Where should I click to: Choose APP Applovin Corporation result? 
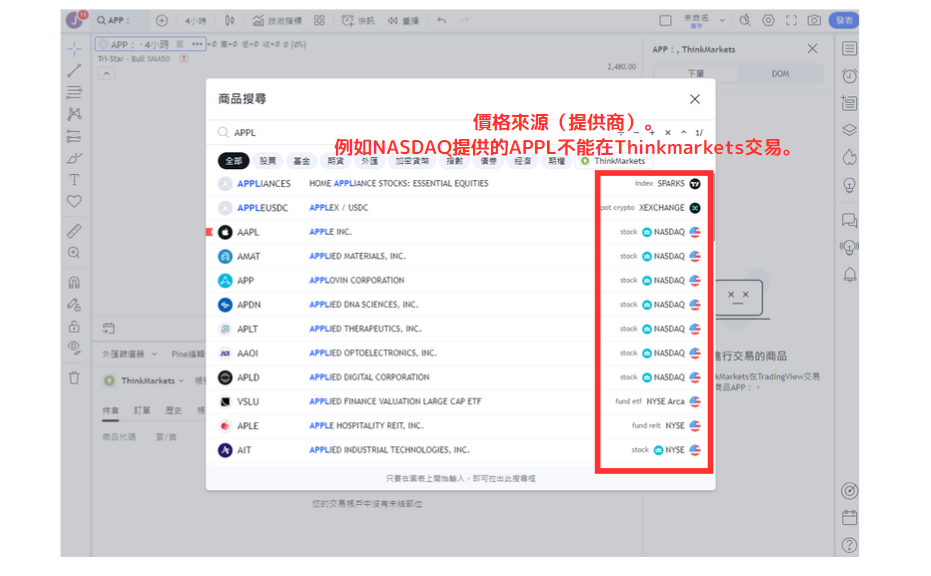point(460,280)
